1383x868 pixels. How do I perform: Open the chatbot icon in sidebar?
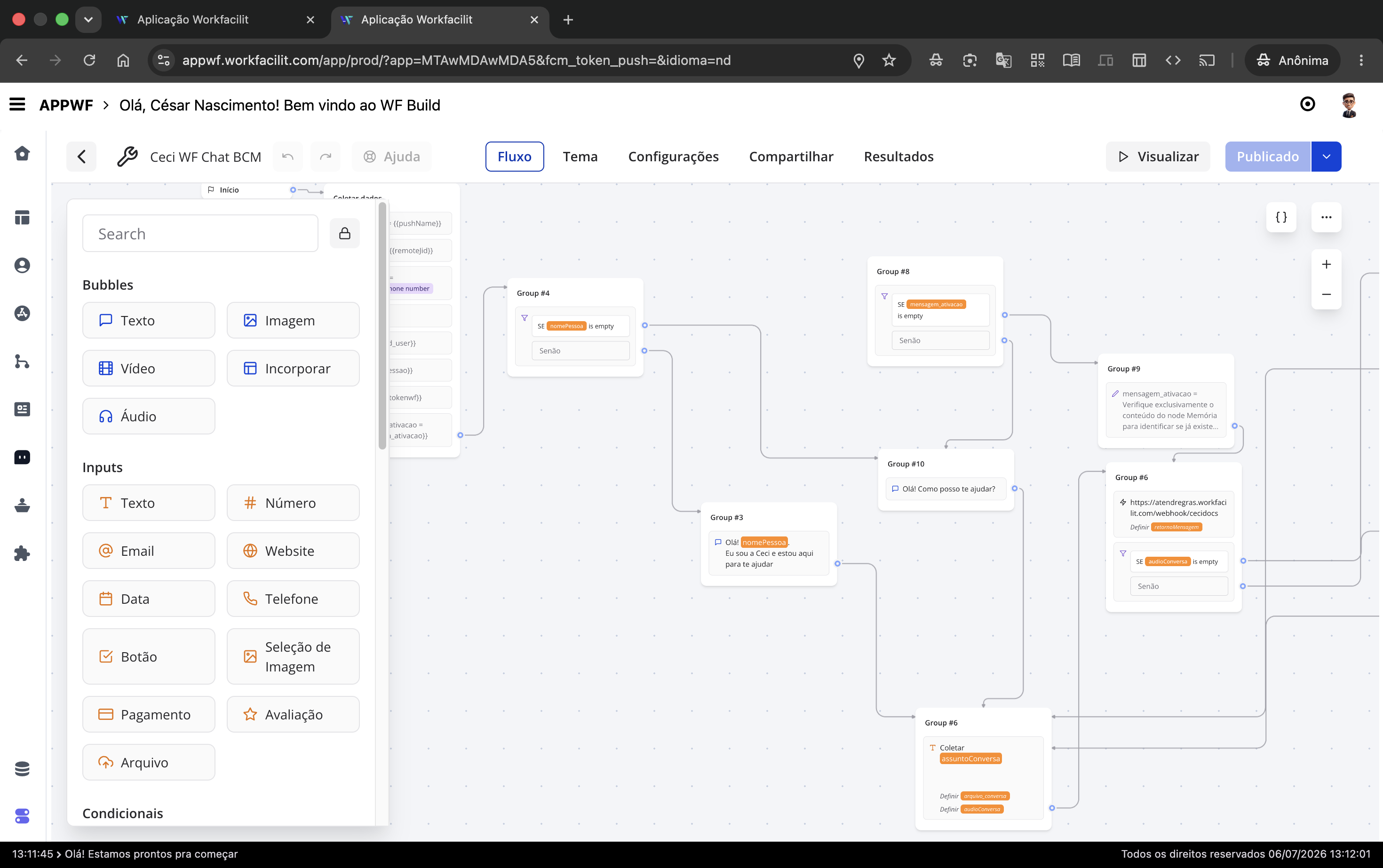pyautogui.click(x=22, y=457)
